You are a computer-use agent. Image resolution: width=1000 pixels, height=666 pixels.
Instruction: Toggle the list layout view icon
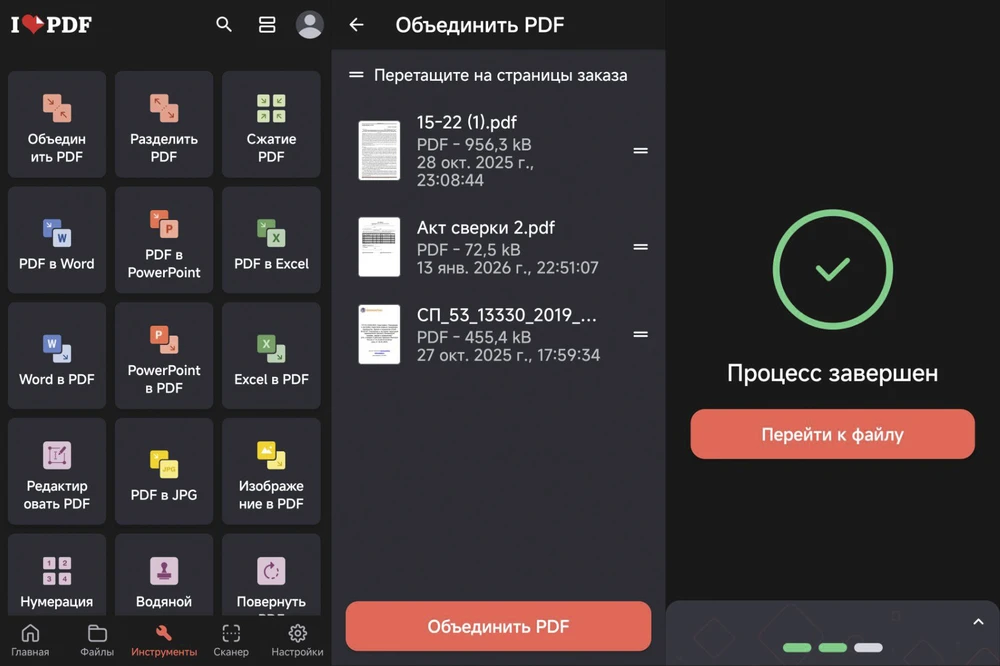coord(267,25)
